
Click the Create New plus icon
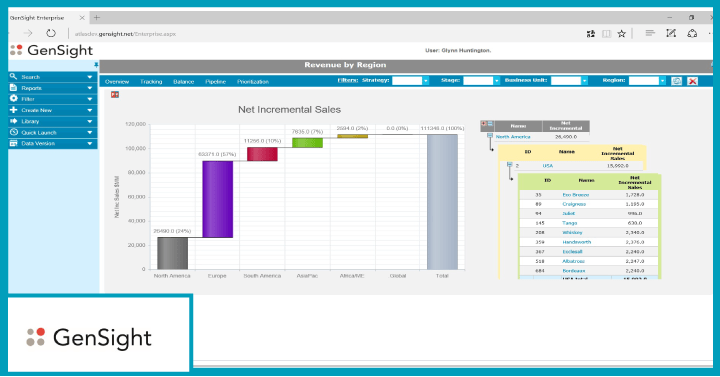coord(14,110)
